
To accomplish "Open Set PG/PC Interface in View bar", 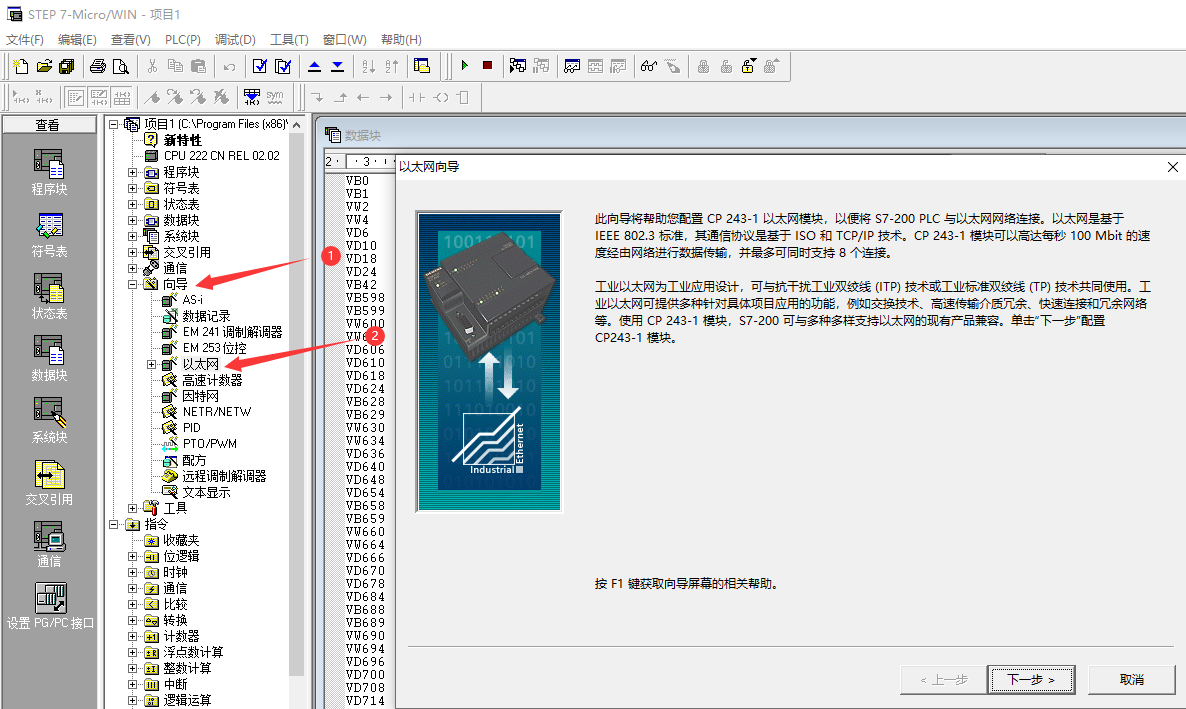I will pos(51,607).
